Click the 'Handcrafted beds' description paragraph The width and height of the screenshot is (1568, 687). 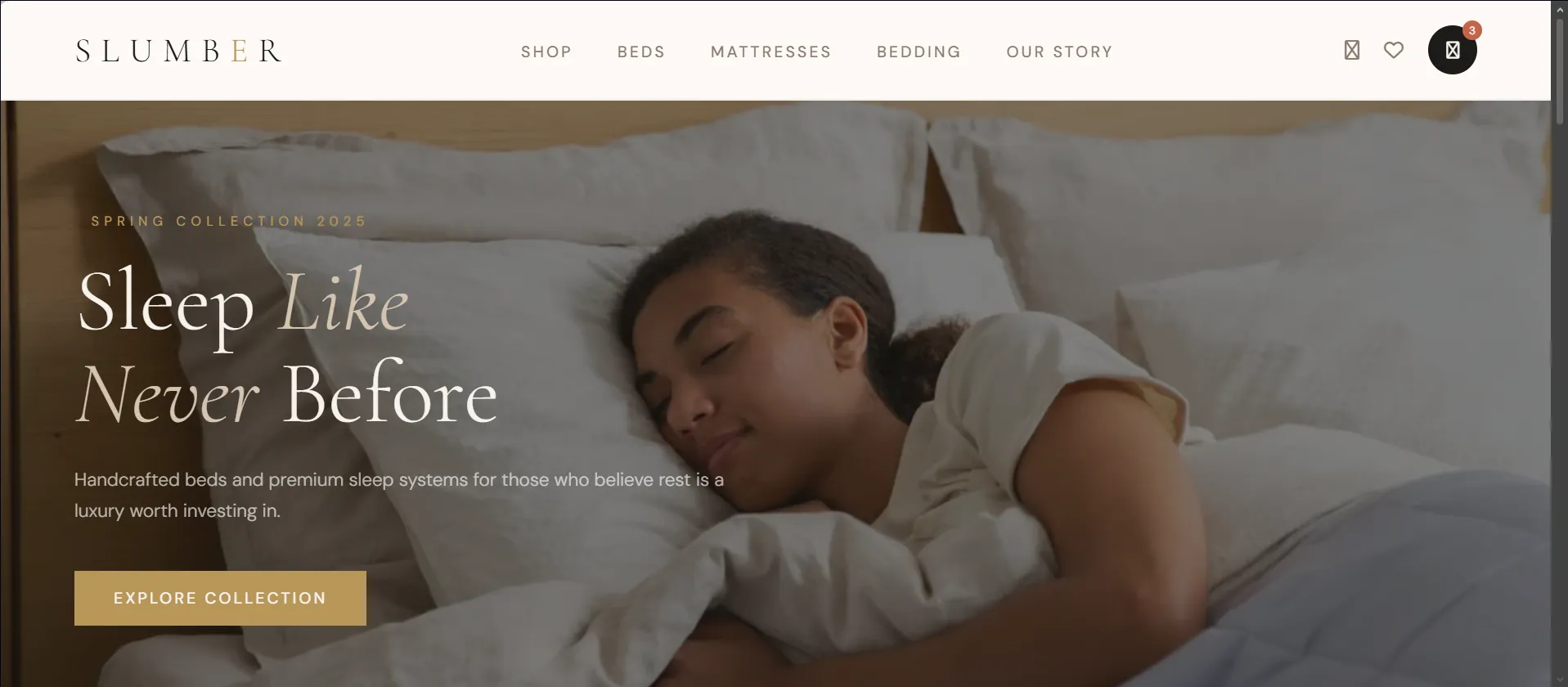(x=399, y=495)
